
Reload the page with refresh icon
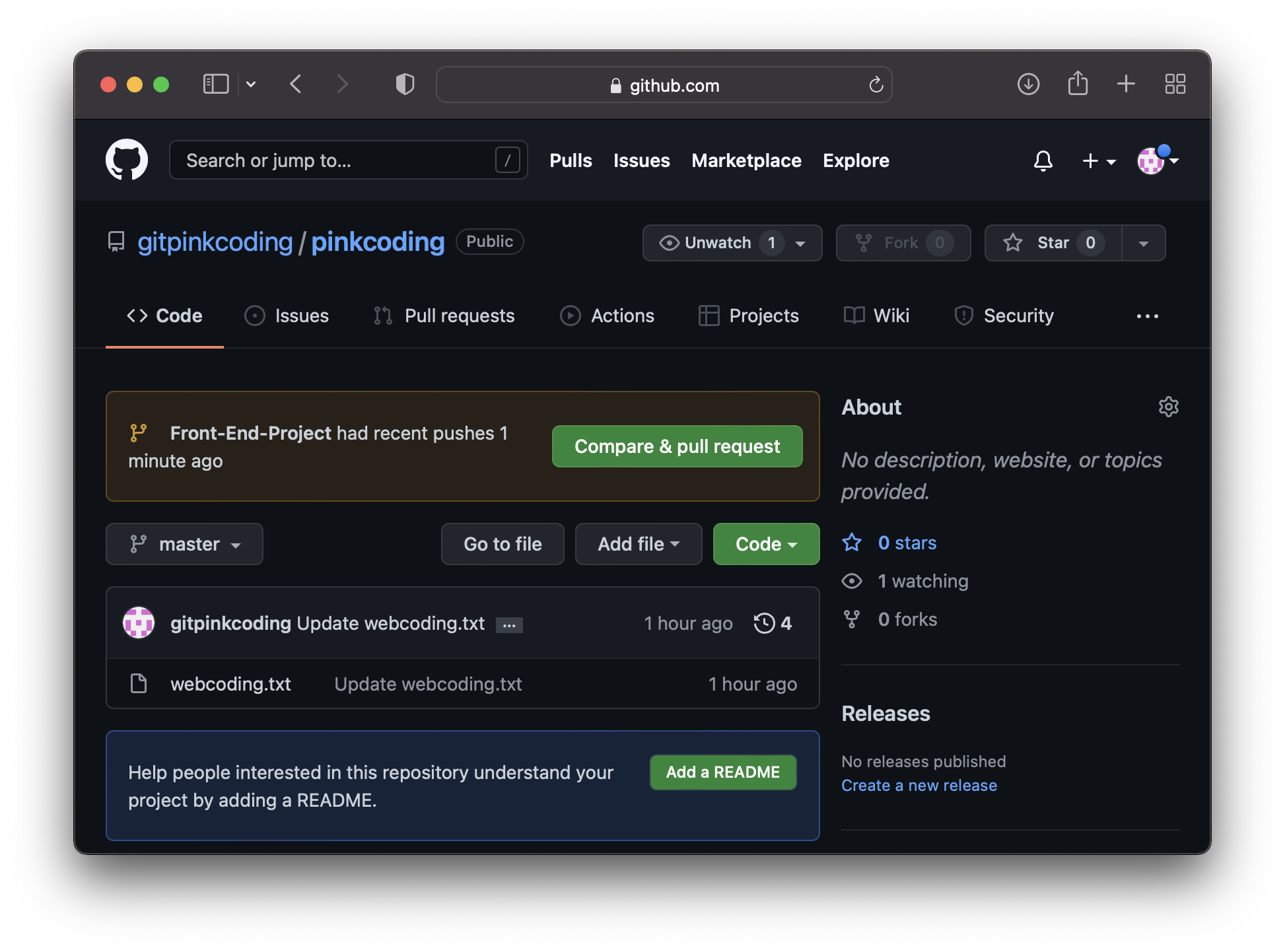(876, 85)
